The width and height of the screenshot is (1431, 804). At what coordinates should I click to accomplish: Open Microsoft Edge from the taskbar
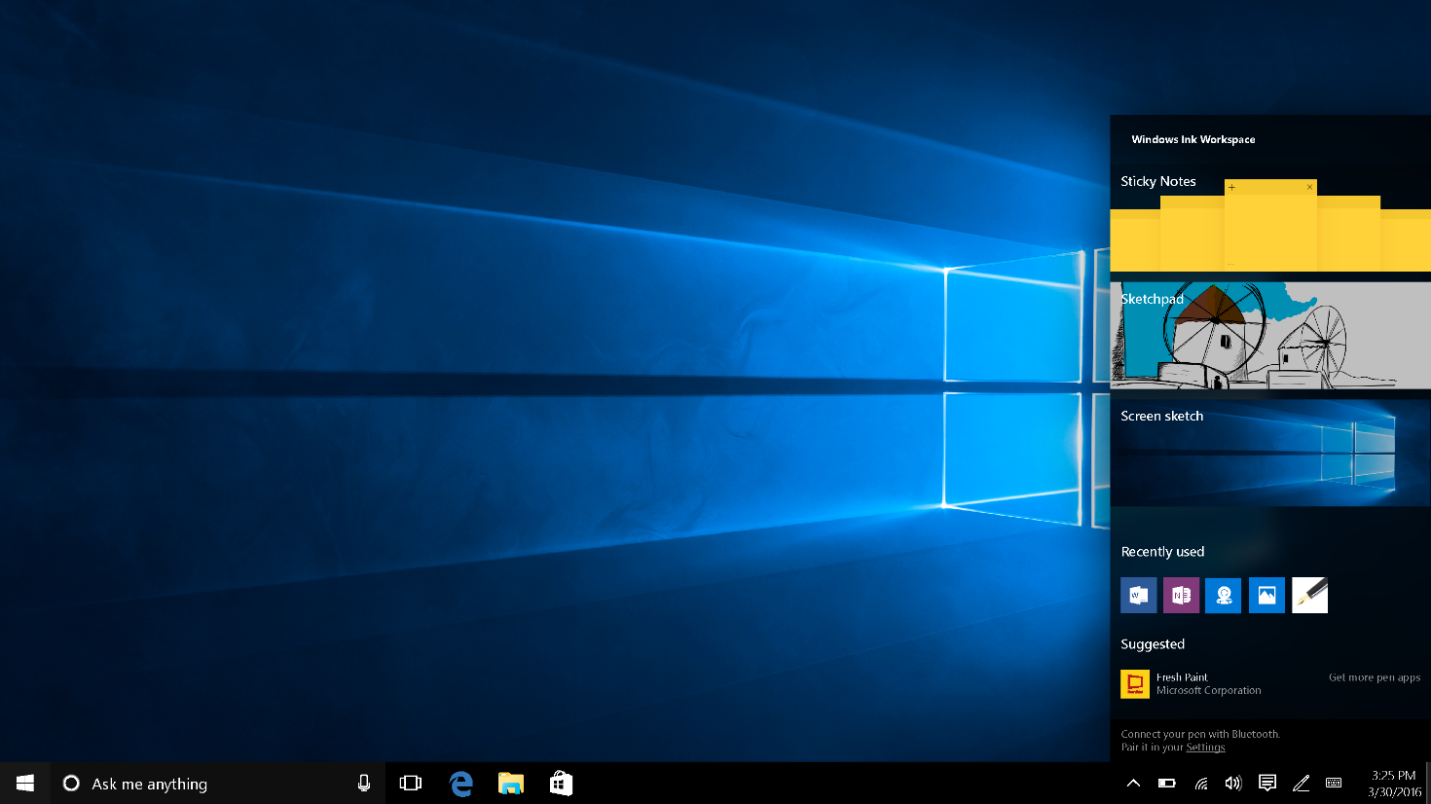[x=461, y=783]
